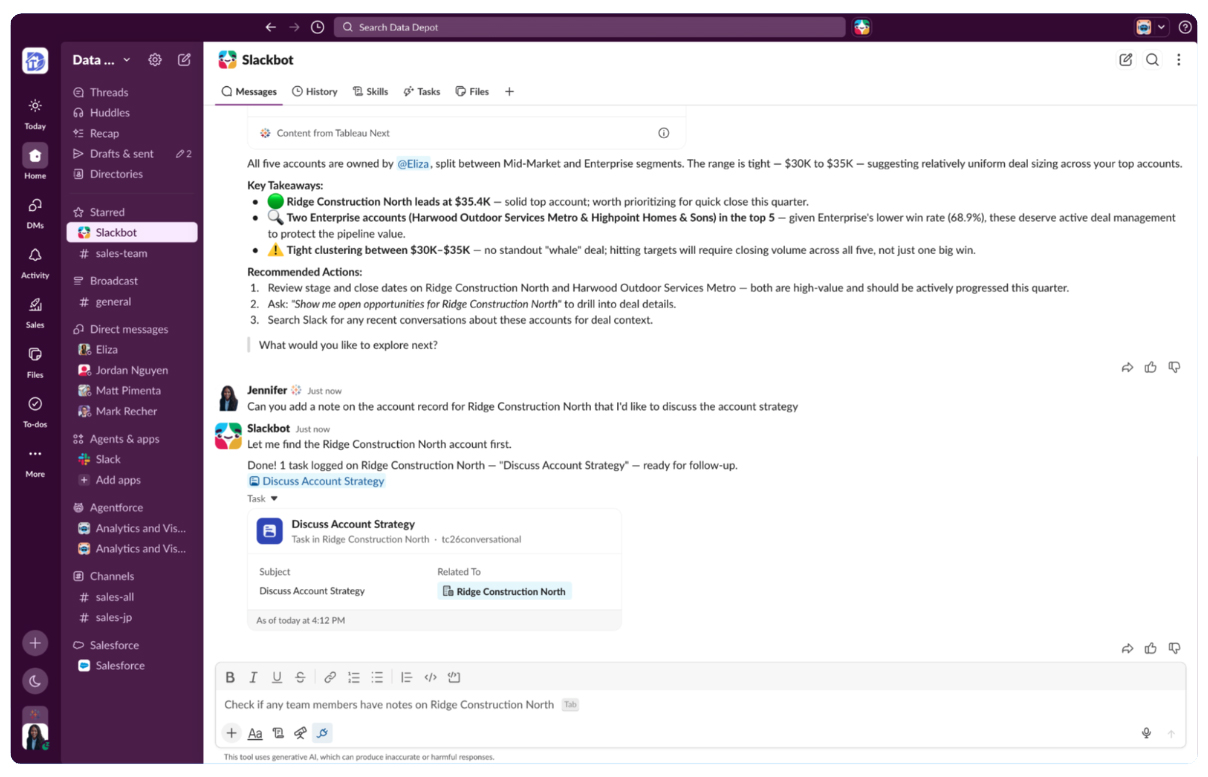
Task: Share the message below the task card
Action: [1127, 648]
